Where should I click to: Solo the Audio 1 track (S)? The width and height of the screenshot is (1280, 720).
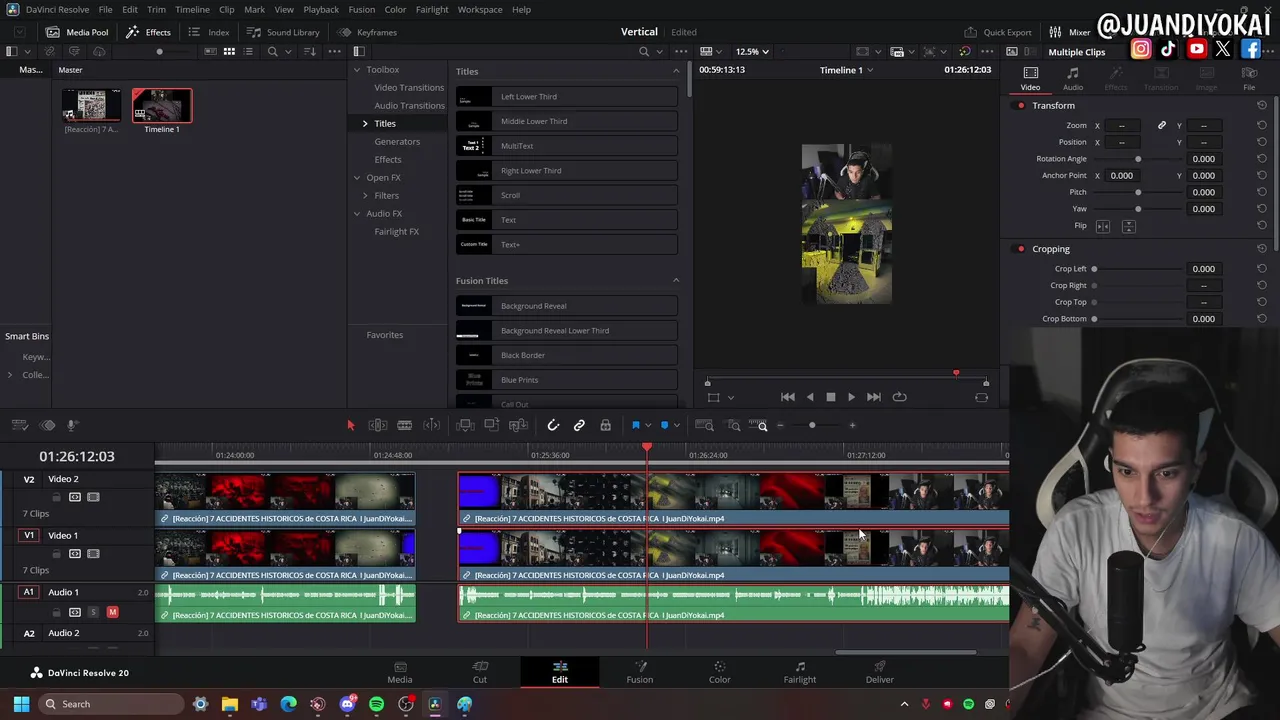click(93, 612)
